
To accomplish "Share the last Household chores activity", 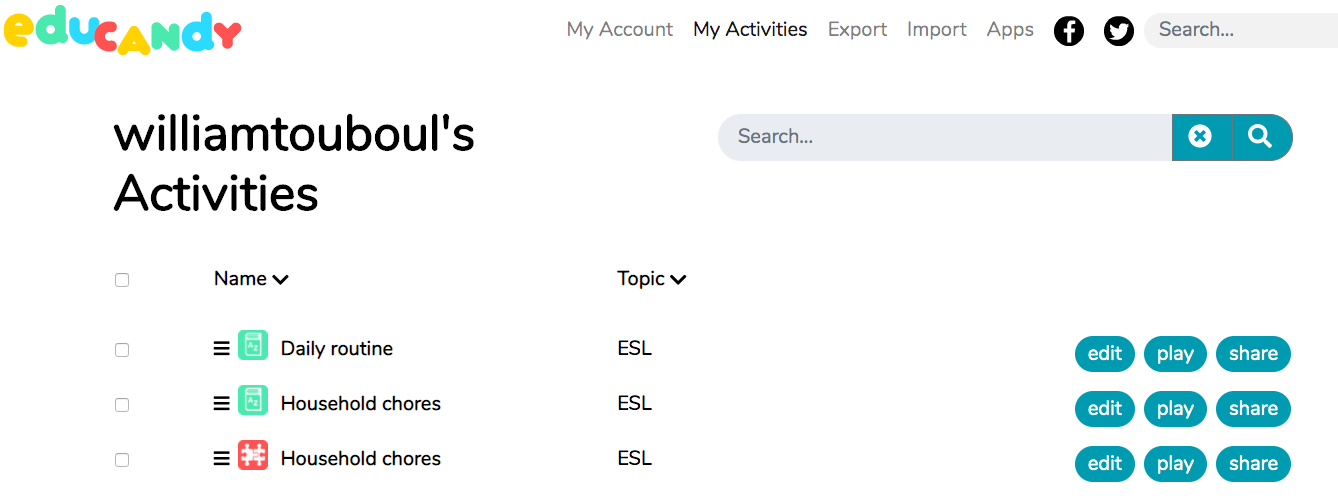I will (1253, 464).
